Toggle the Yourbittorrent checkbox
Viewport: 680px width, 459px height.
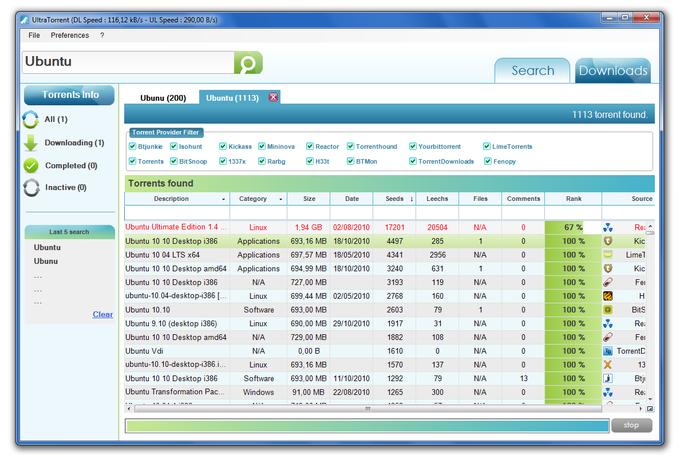pyautogui.click(x=413, y=146)
